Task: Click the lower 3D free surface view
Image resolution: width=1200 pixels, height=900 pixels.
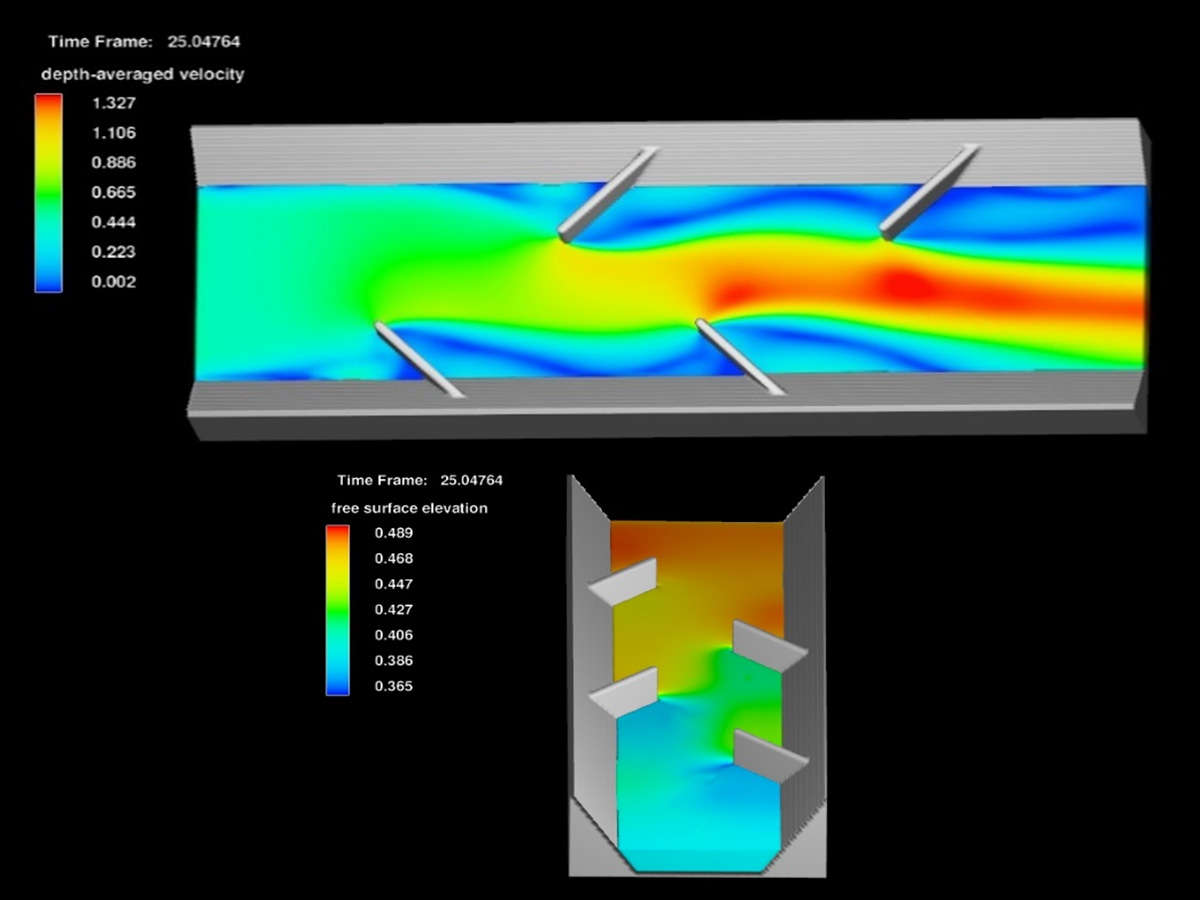Action: [696, 676]
